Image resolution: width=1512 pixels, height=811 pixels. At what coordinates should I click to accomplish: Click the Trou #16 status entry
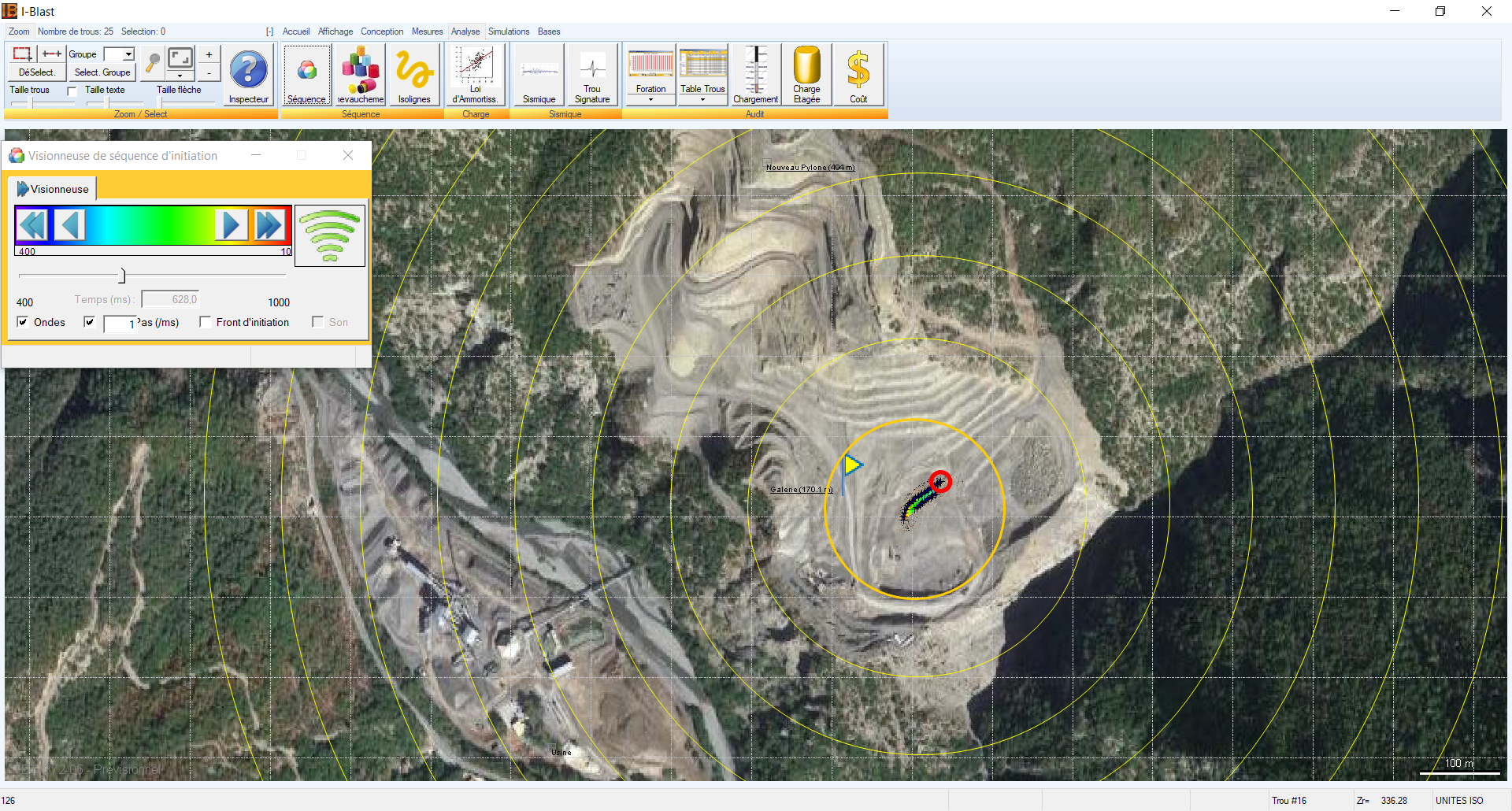[1289, 801]
